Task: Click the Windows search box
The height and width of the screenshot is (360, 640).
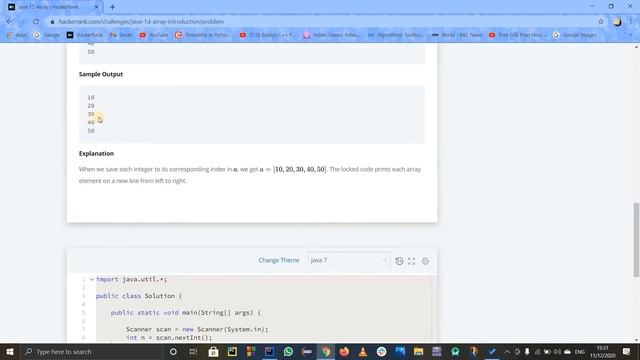Action: [92, 352]
